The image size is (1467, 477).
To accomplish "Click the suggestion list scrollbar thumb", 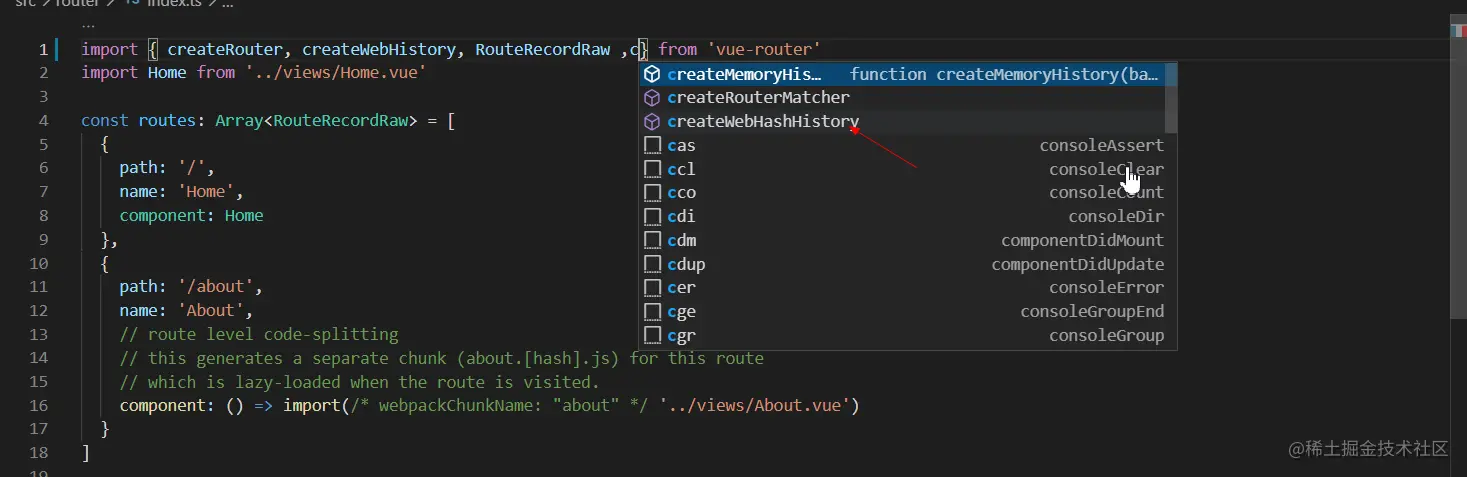I will tap(1171, 98).
